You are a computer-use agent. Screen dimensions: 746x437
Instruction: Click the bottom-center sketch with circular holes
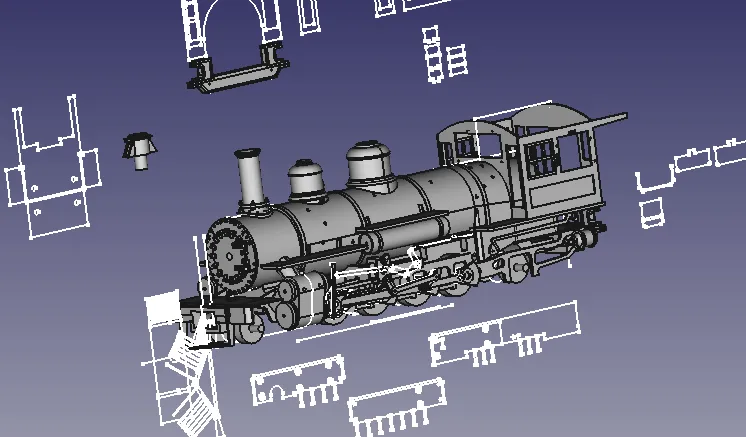pyautogui.click(x=298, y=383)
